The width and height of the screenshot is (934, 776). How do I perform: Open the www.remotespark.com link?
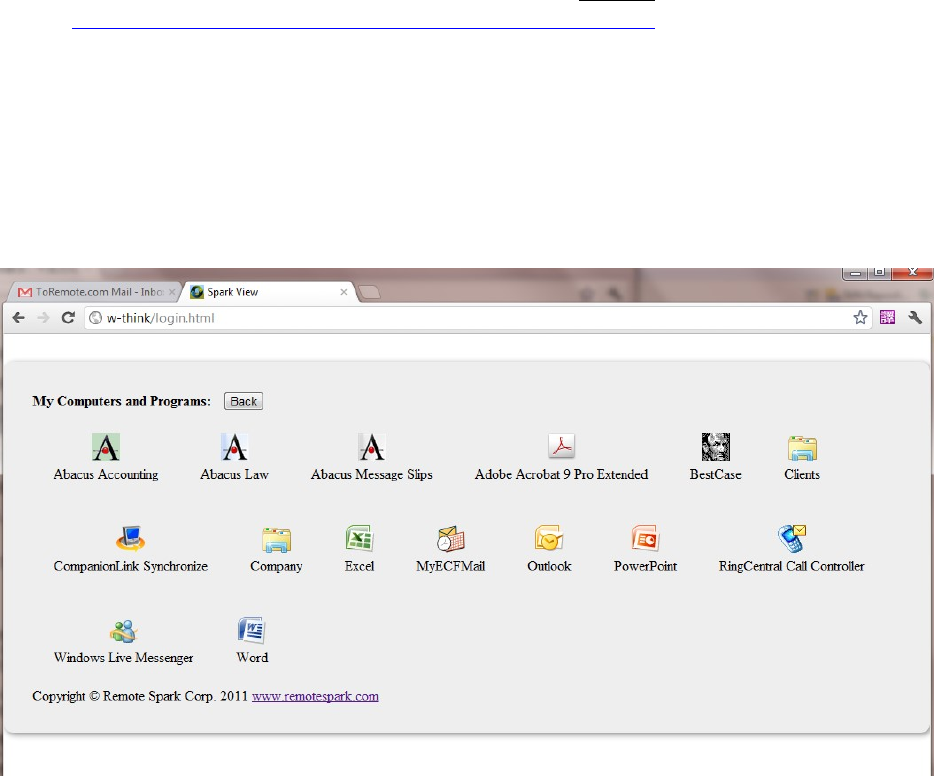tap(315, 696)
